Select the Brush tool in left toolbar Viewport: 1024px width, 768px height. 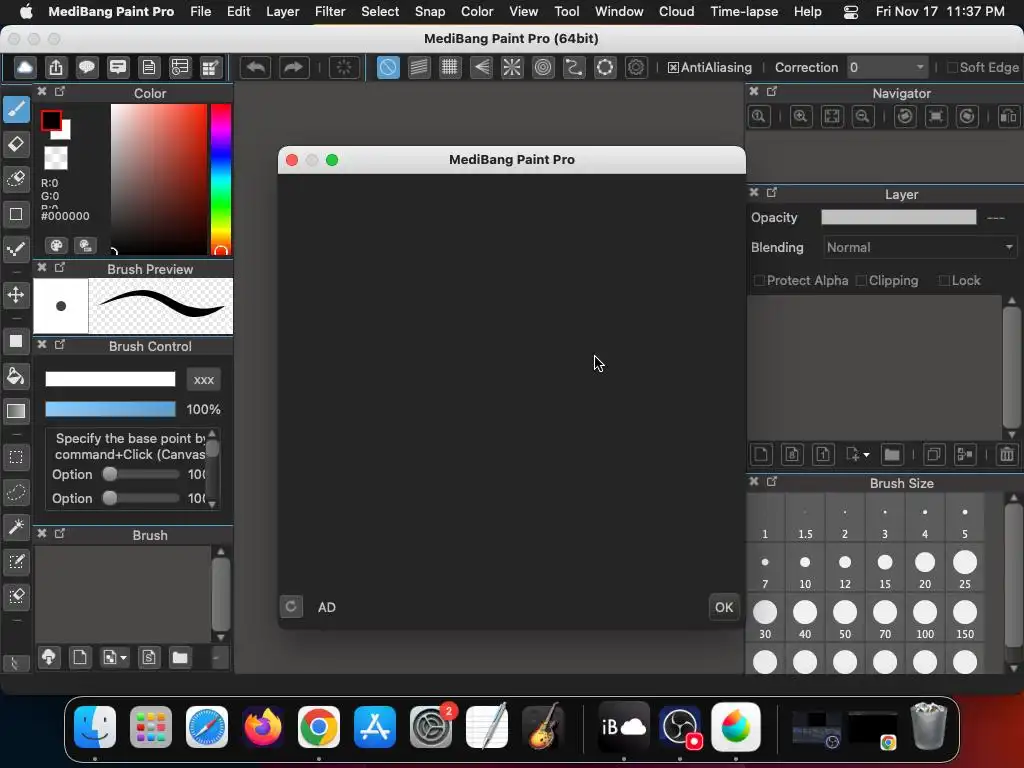[x=16, y=109]
